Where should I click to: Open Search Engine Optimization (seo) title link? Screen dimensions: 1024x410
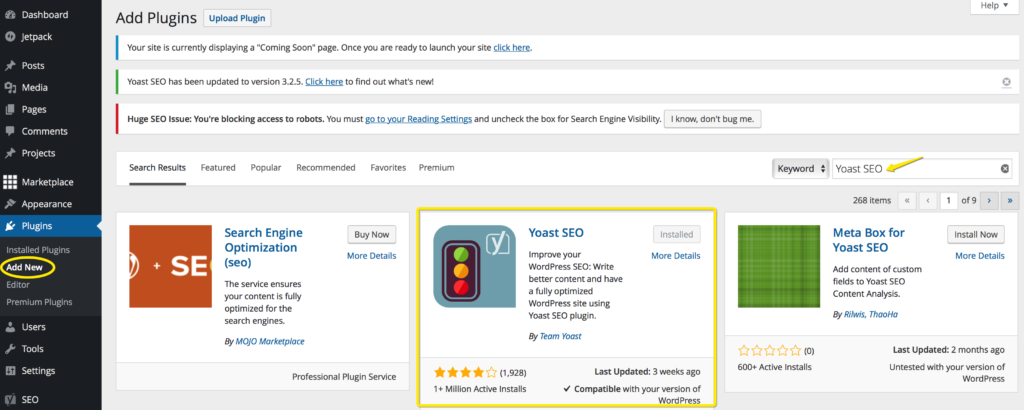[264, 248]
